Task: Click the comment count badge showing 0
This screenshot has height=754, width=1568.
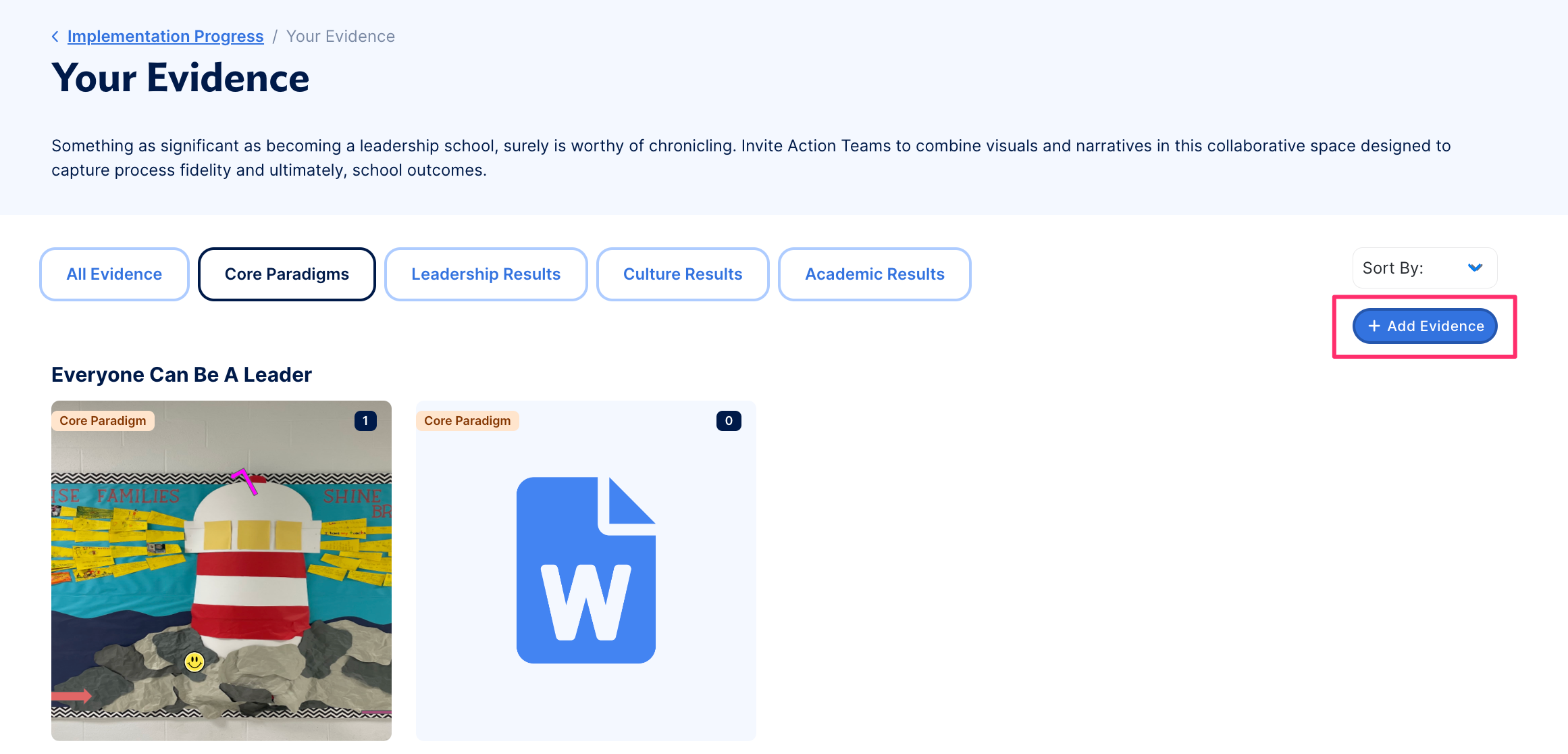Action: pos(728,421)
